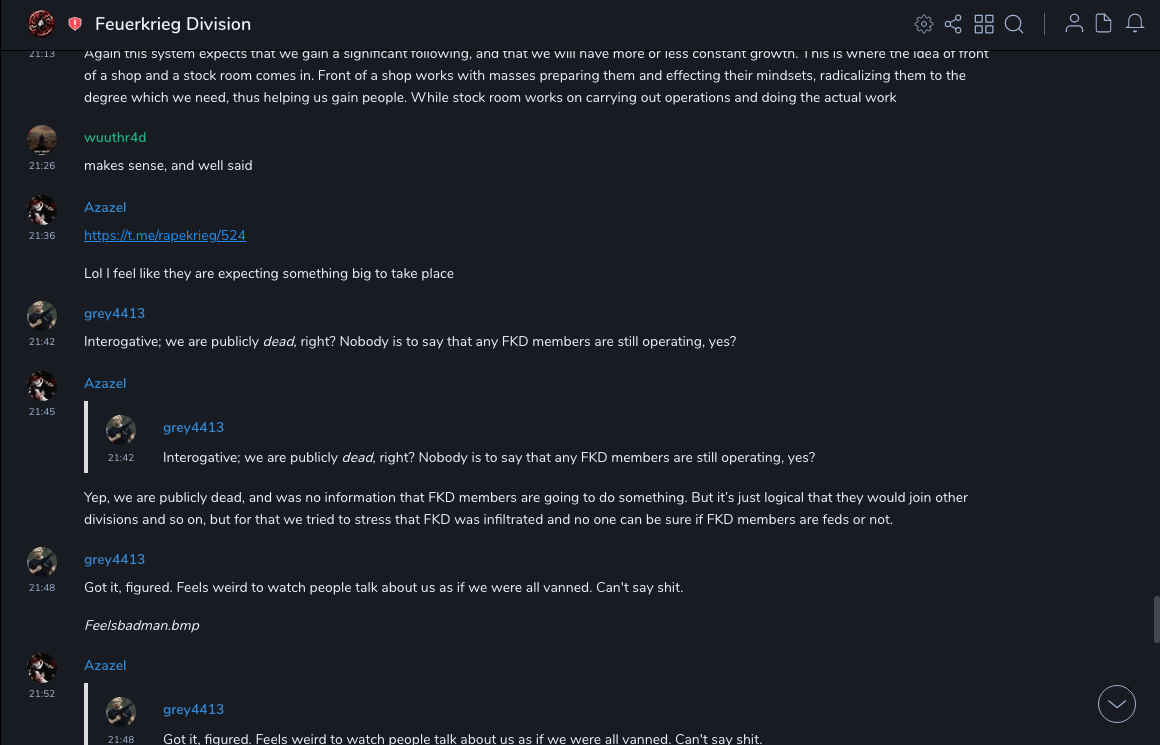Click quoted grey4413 name in 21:52 reply
This screenshot has height=745, width=1160.
pos(193,710)
